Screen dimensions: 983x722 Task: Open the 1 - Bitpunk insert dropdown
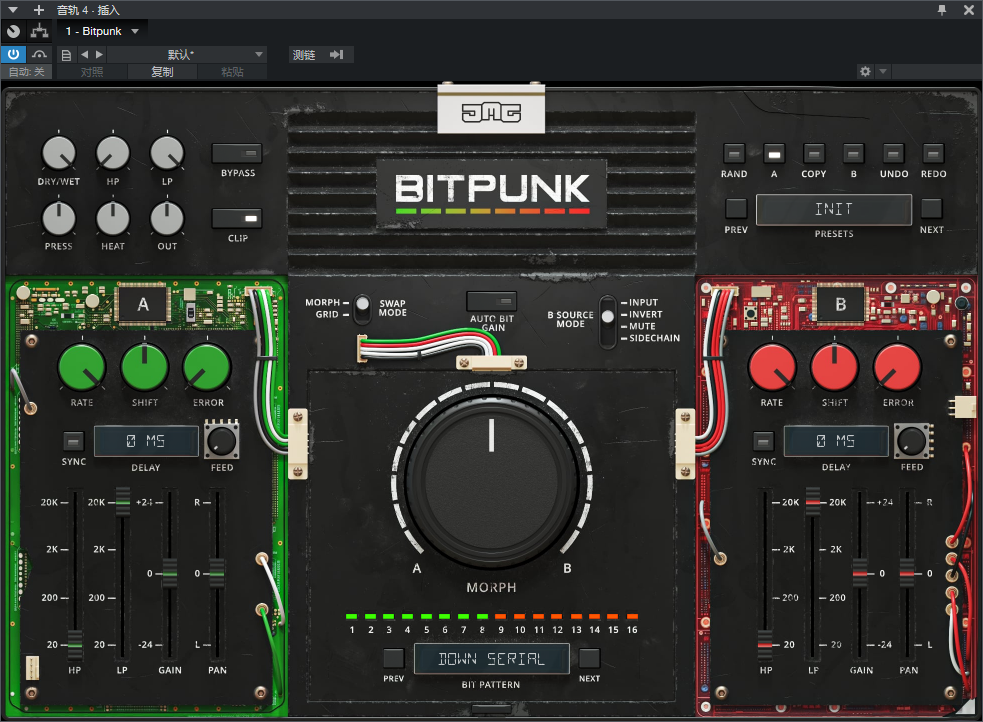point(102,31)
